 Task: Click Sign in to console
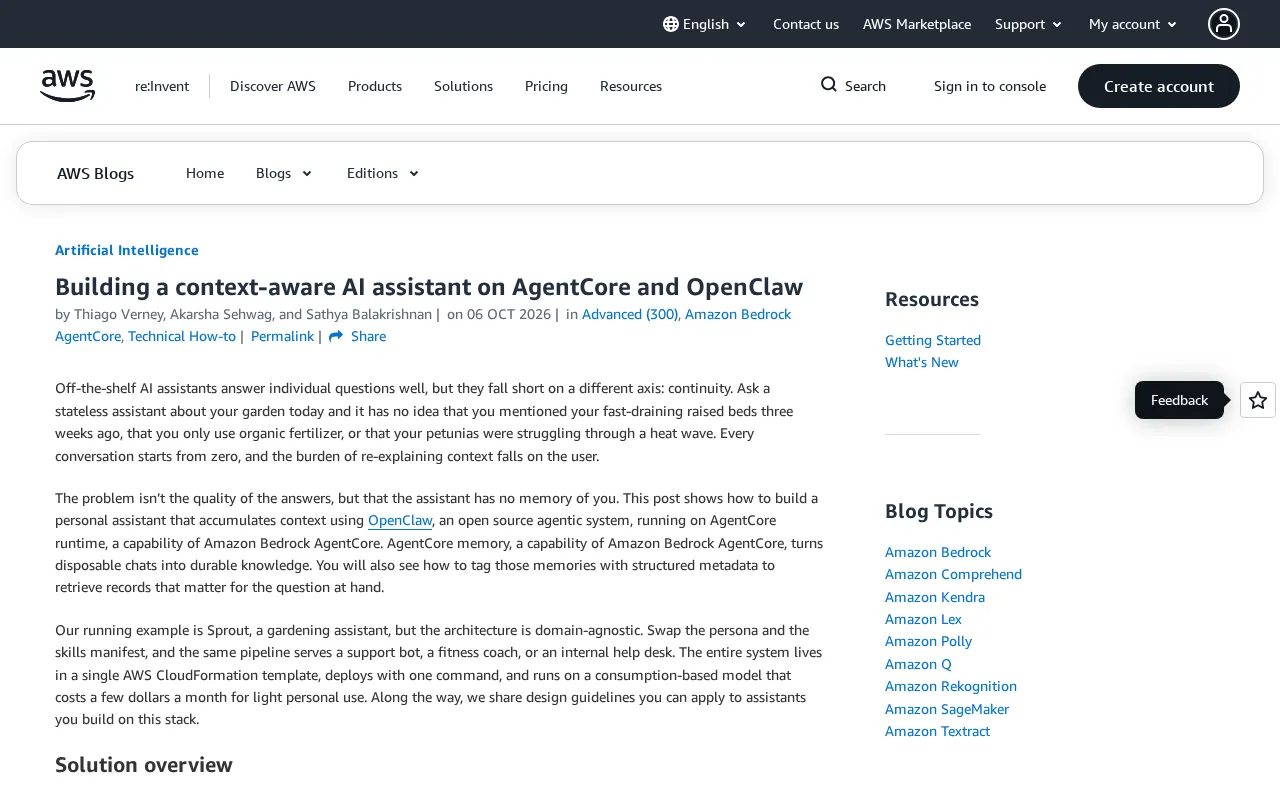tap(990, 86)
